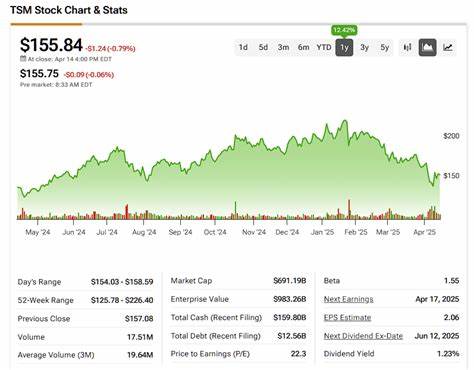
Task: Click the TSM Stock Chart & Stats heading
Action: pyautogui.click(x=69, y=10)
